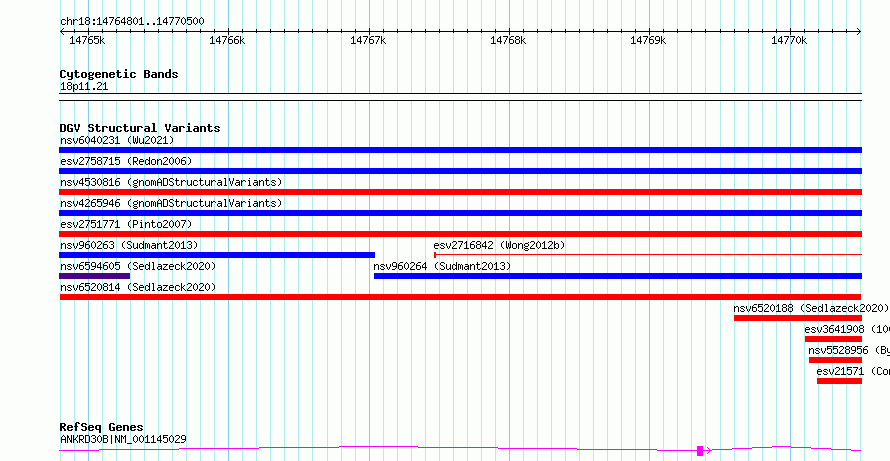Click the nsv6520188 (Sedlazeck2020) label

tap(811, 308)
